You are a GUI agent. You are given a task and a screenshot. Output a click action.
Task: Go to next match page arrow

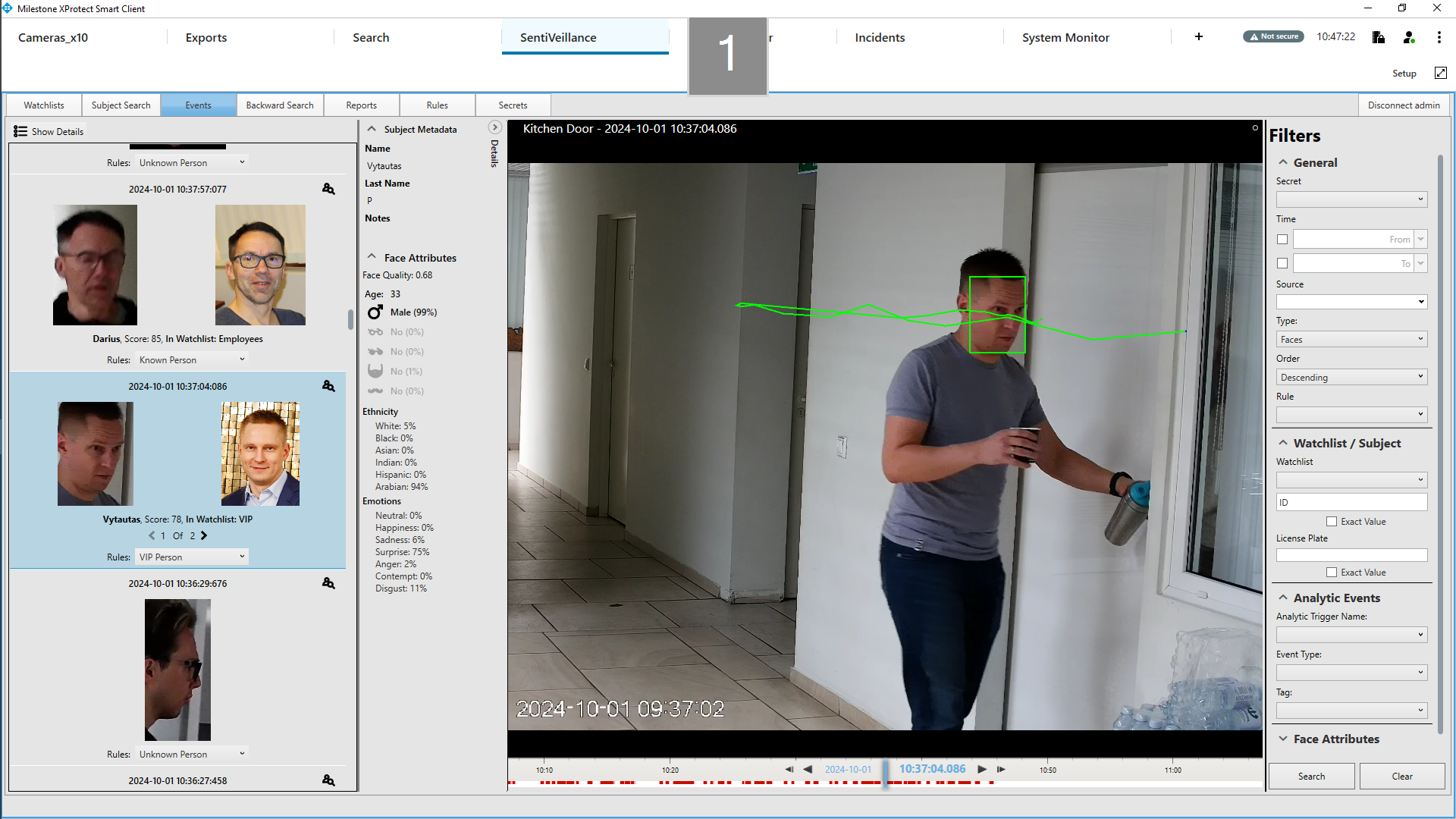(204, 535)
